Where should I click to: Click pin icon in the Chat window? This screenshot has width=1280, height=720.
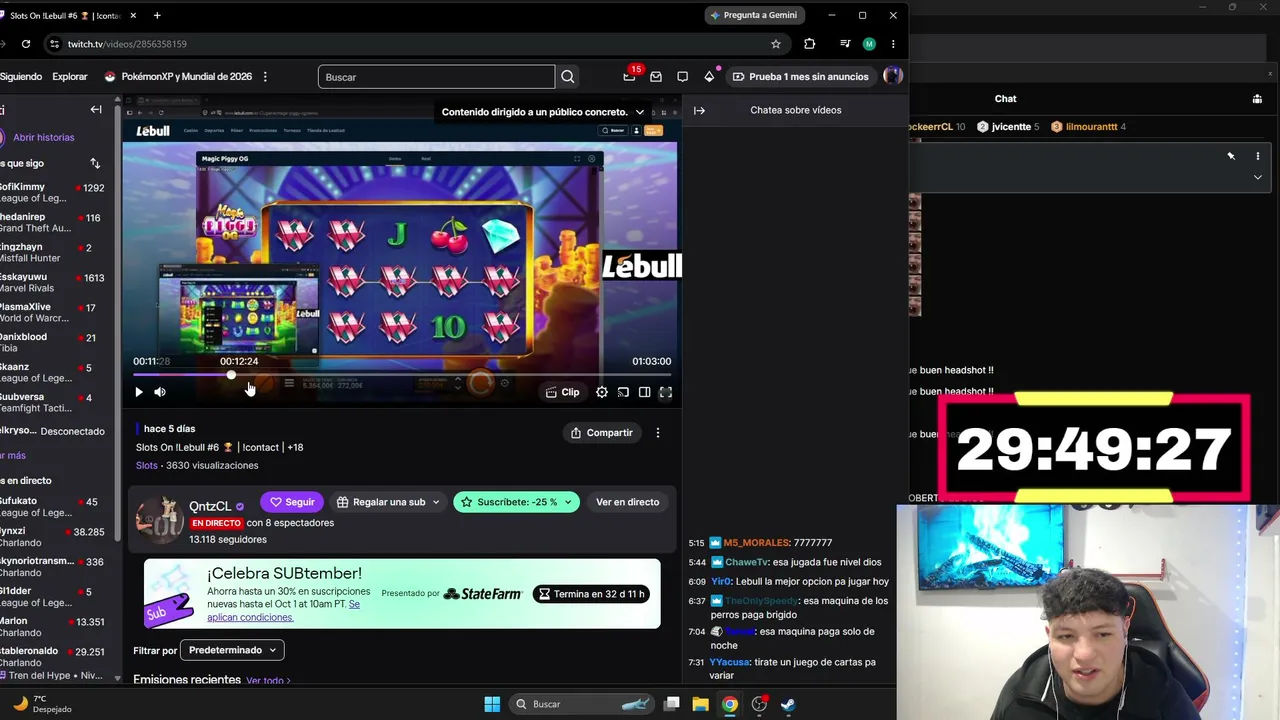(1231, 156)
